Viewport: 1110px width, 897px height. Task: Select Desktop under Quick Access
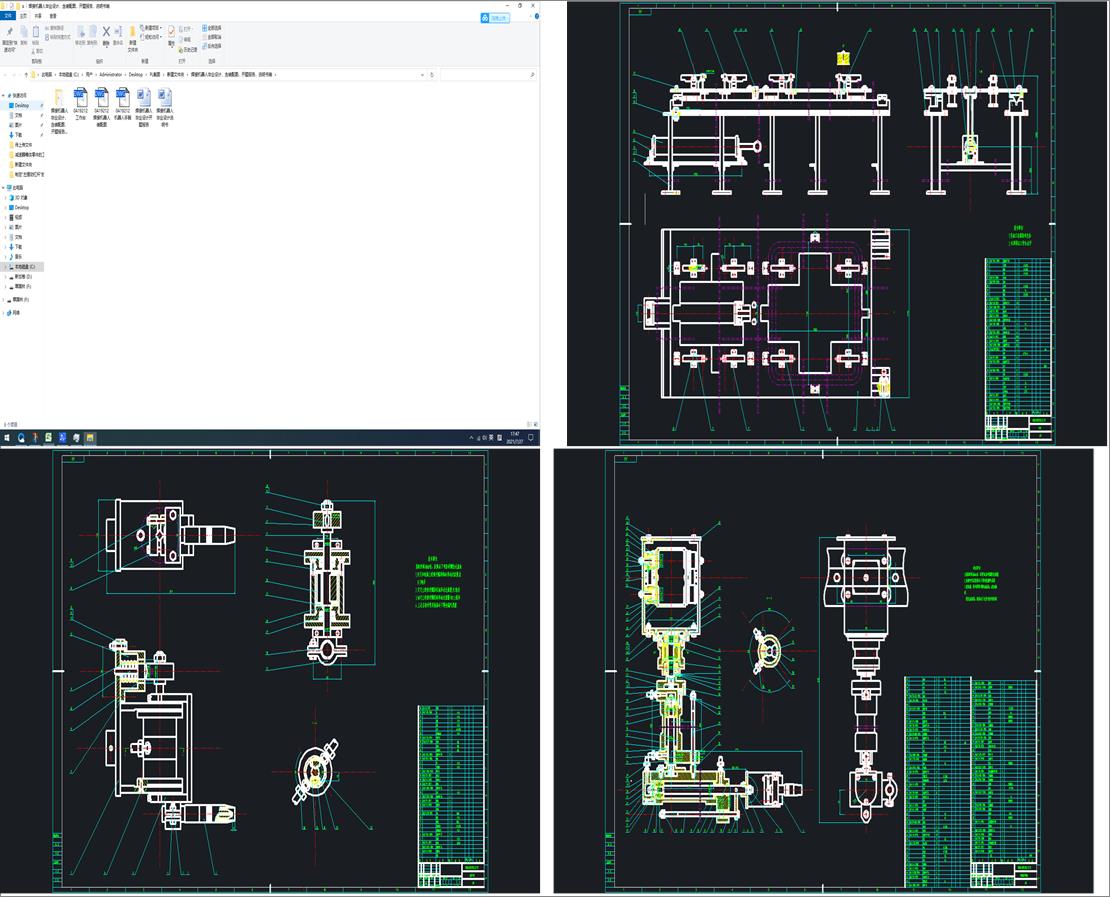click(21, 105)
